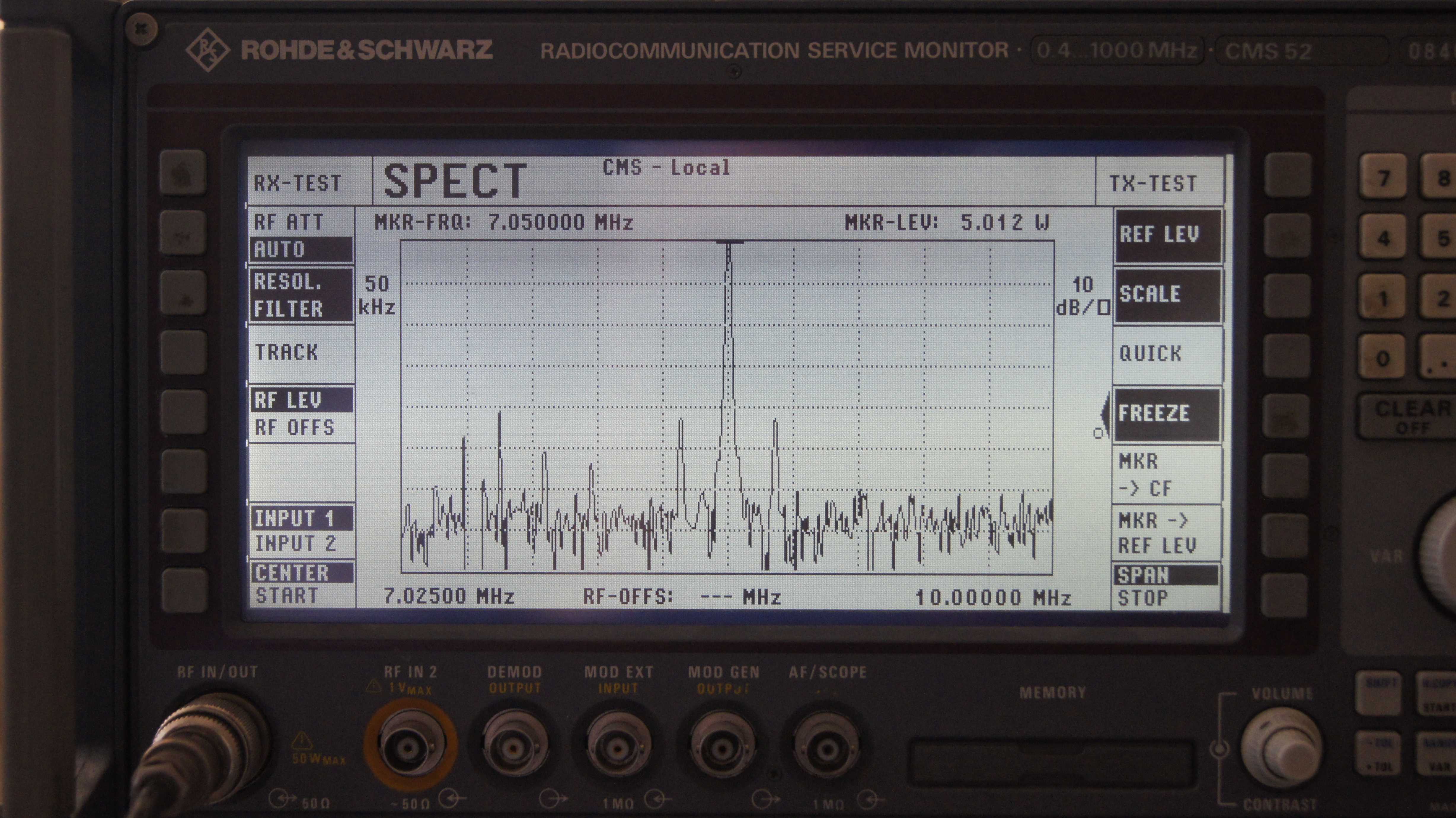The height and width of the screenshot is (818, 1456).
Task: Click the 10 dB per division value
Action: click(1083, 296)
